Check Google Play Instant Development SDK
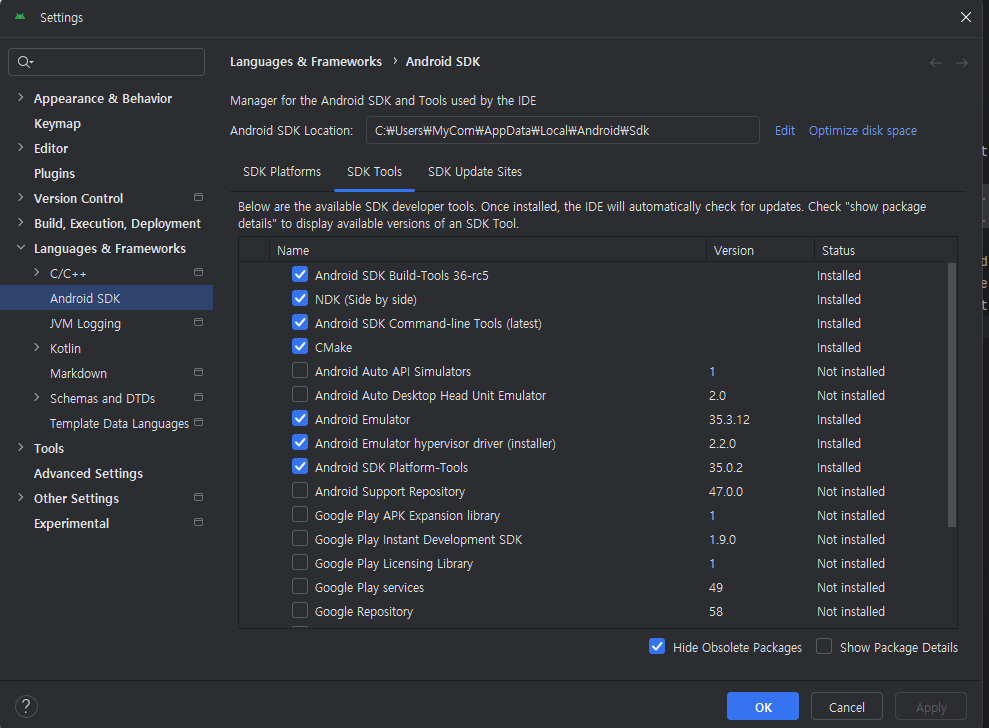This screenshot has width=989, height=728. (x=300, y=538)
